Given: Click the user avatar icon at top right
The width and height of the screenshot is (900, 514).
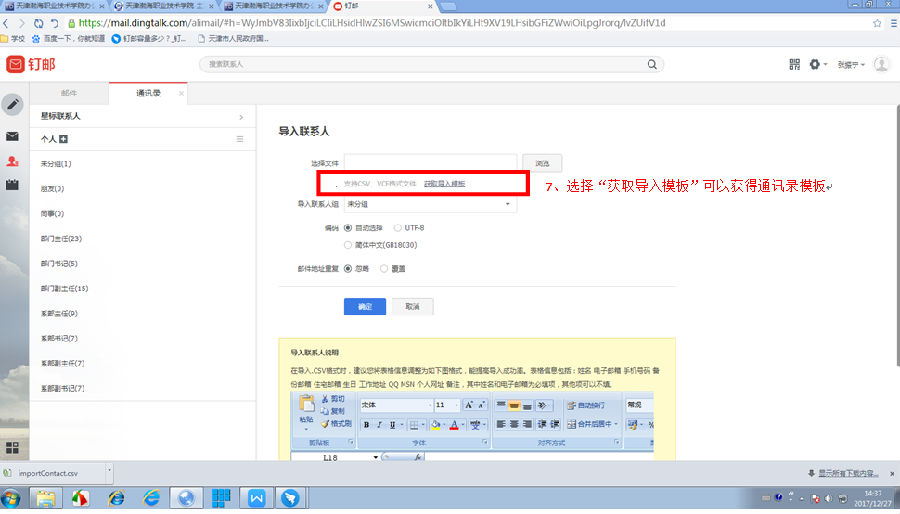Looking at the screenshot, I should click(x=881, y=64).
